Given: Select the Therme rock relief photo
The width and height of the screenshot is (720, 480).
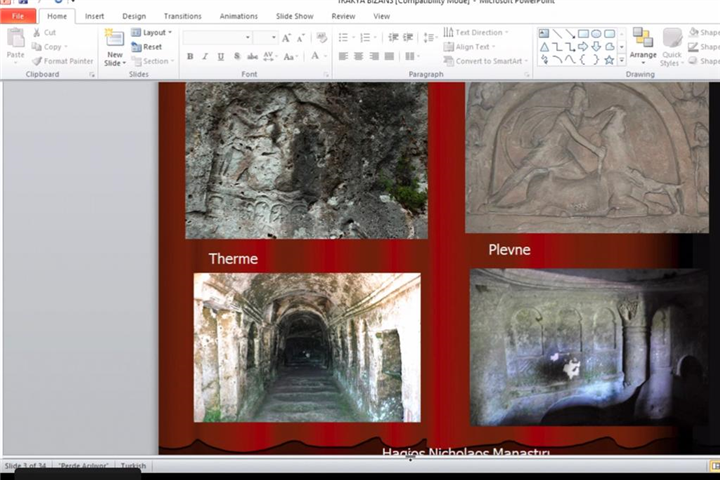Looking at the screenshot, I should [x=306, y=160].
